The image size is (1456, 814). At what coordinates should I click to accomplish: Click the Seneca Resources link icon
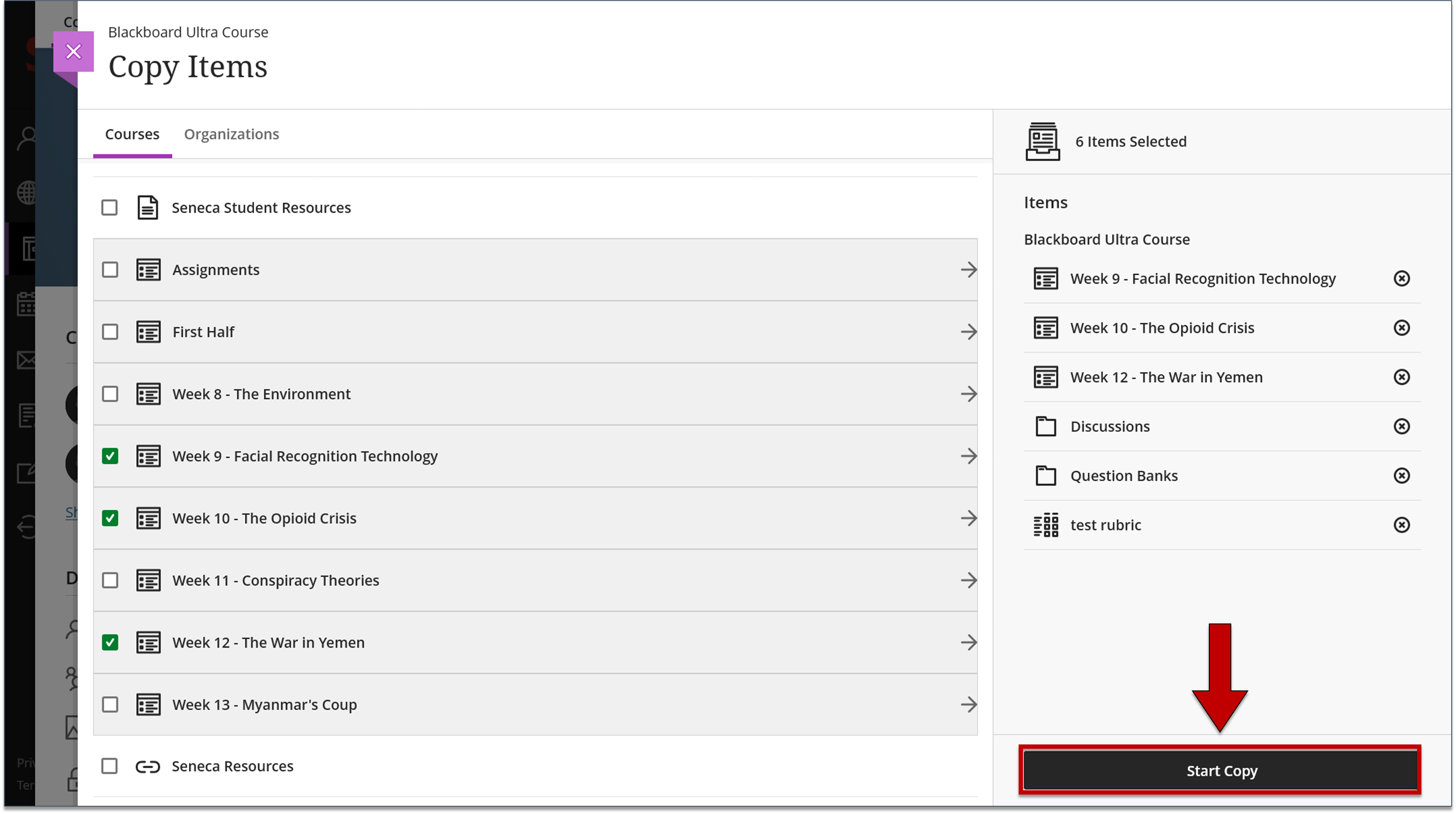point(147,766)
